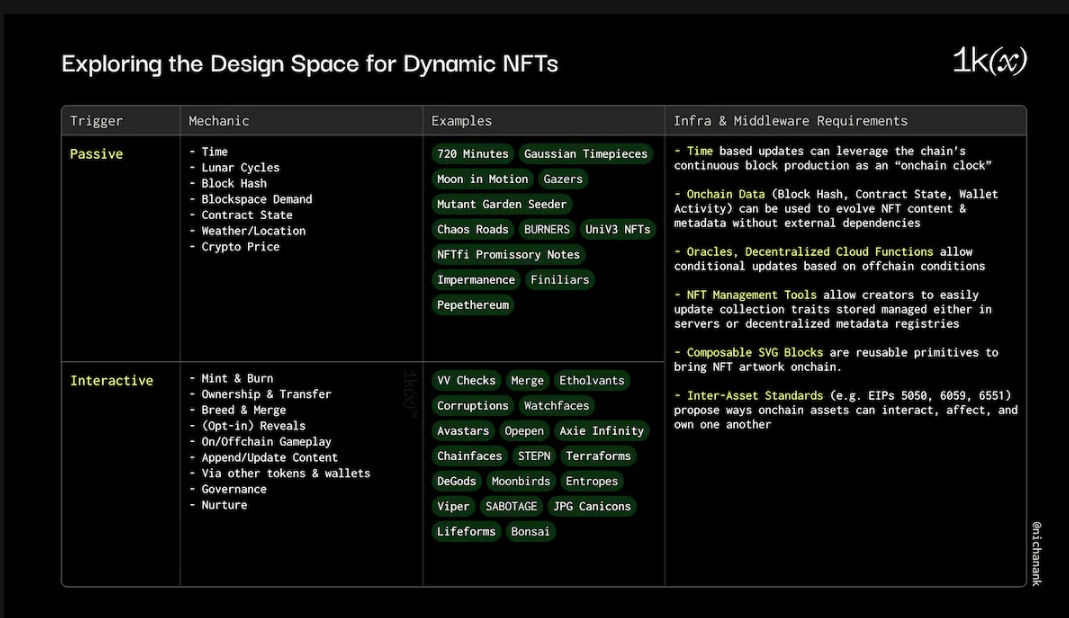Image resolution: width=1069 pixels, height=618 pixels.
Task: Click the Finiliars tag
Action: (x=560, y=280)
